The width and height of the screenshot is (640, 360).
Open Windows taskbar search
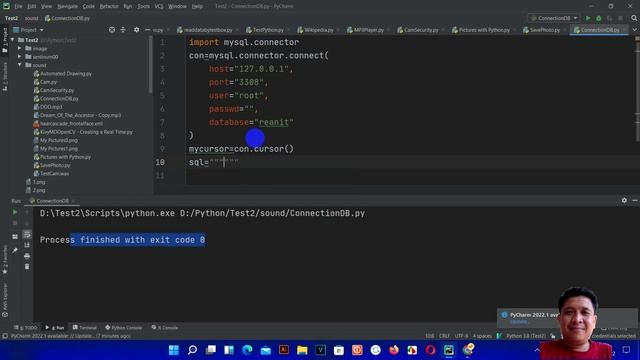click(x=192, y=350)
